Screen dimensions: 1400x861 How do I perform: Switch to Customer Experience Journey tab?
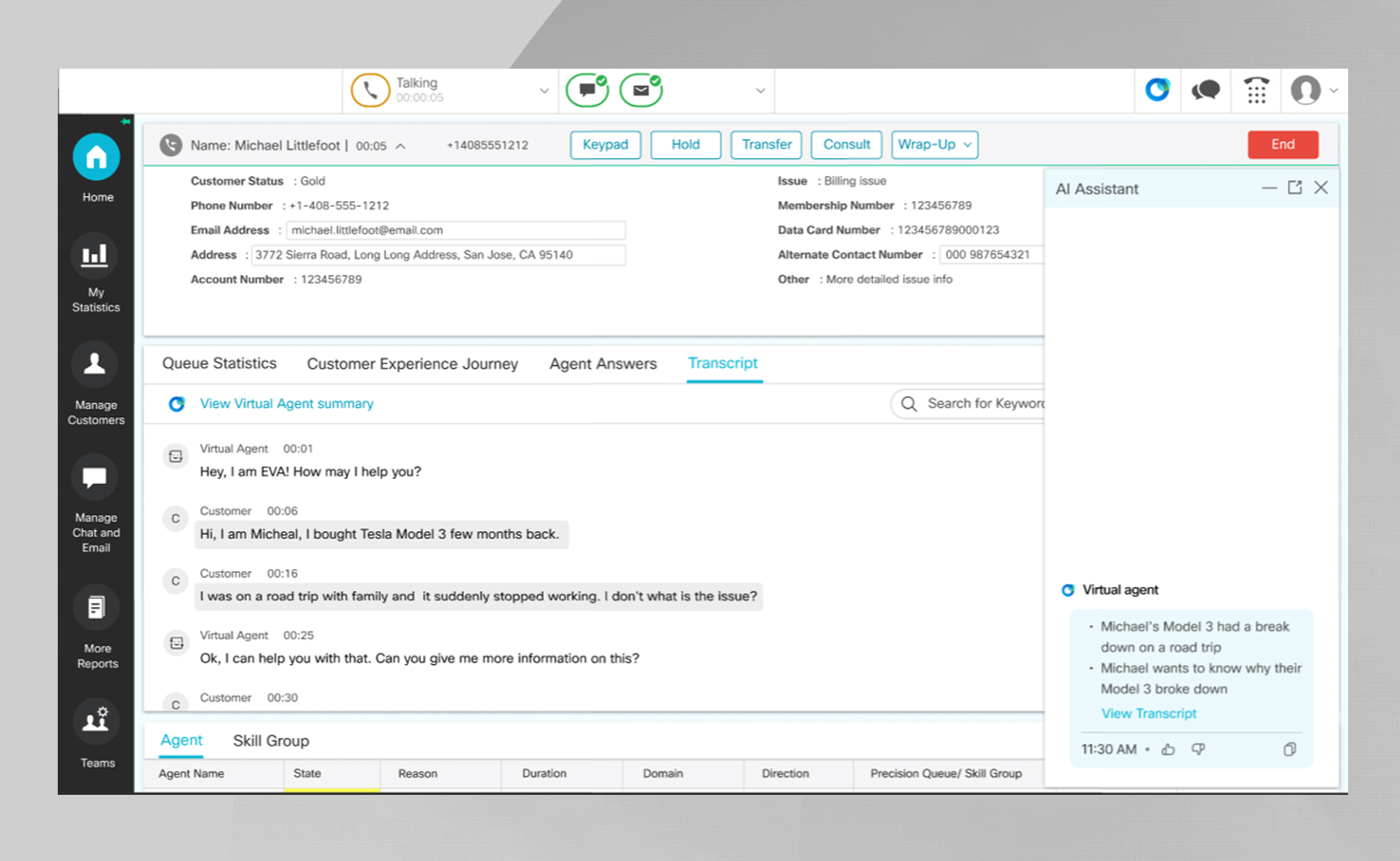tap(412, 364)
